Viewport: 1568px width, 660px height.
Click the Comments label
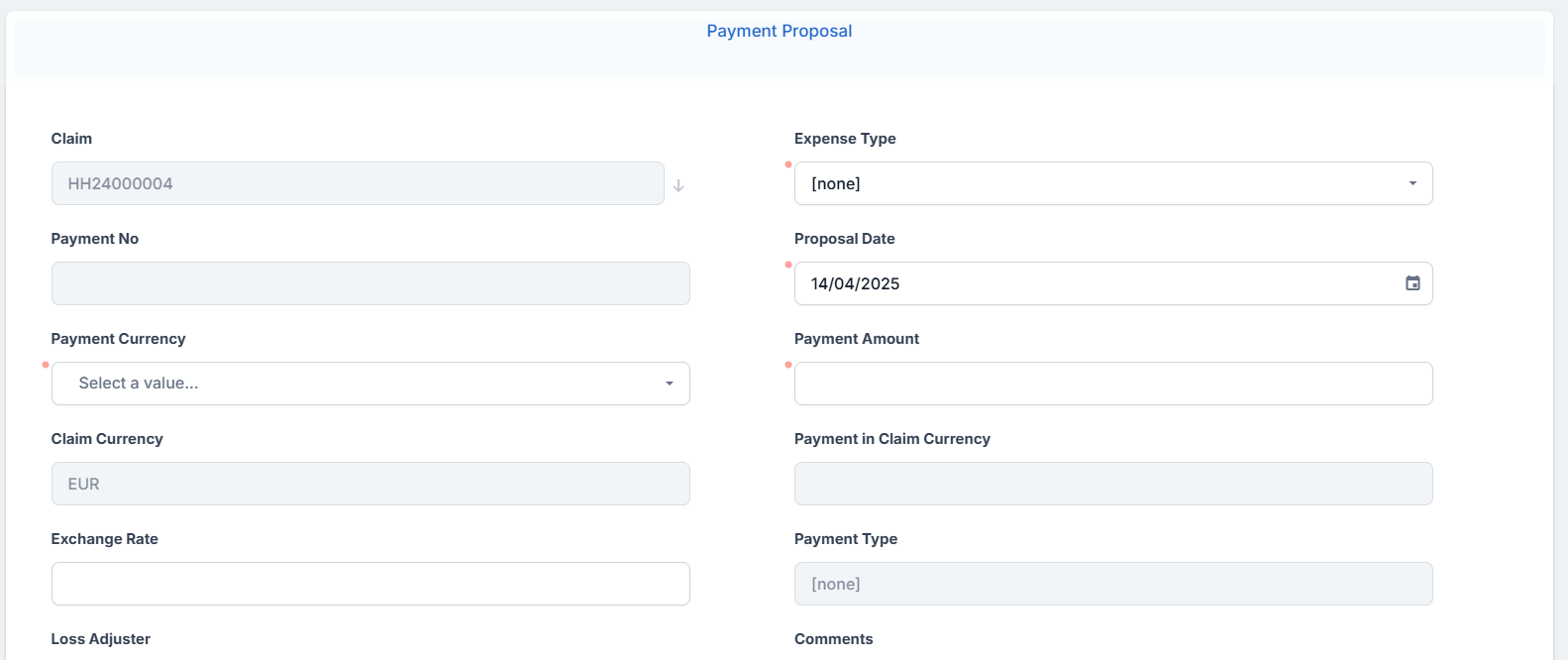[x=834, y=639]
